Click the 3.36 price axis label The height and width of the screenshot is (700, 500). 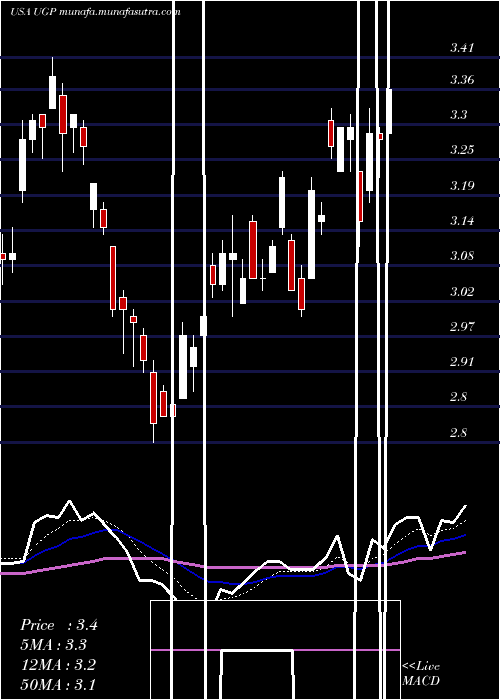point(462,80)
